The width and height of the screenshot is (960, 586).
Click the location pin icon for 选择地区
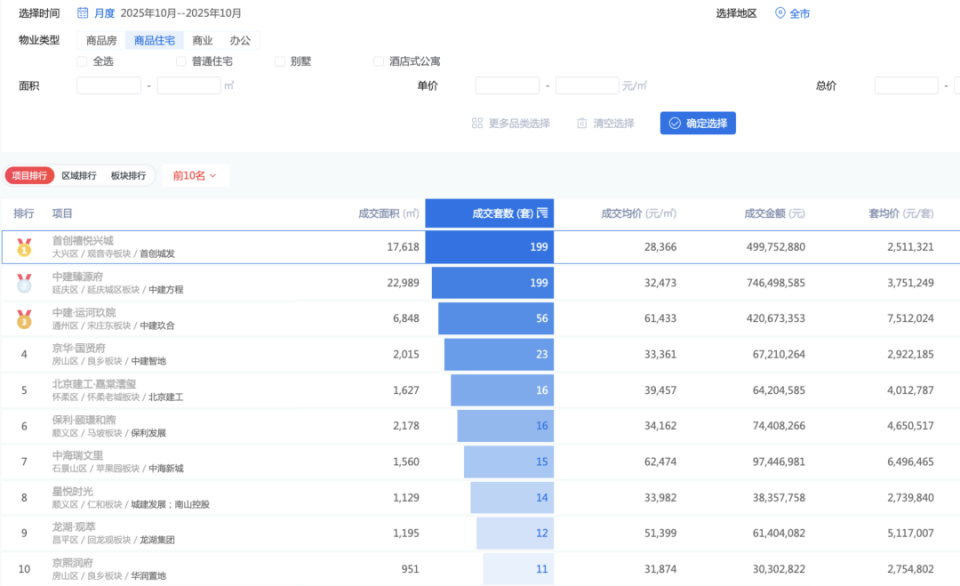tap(780, 14)
